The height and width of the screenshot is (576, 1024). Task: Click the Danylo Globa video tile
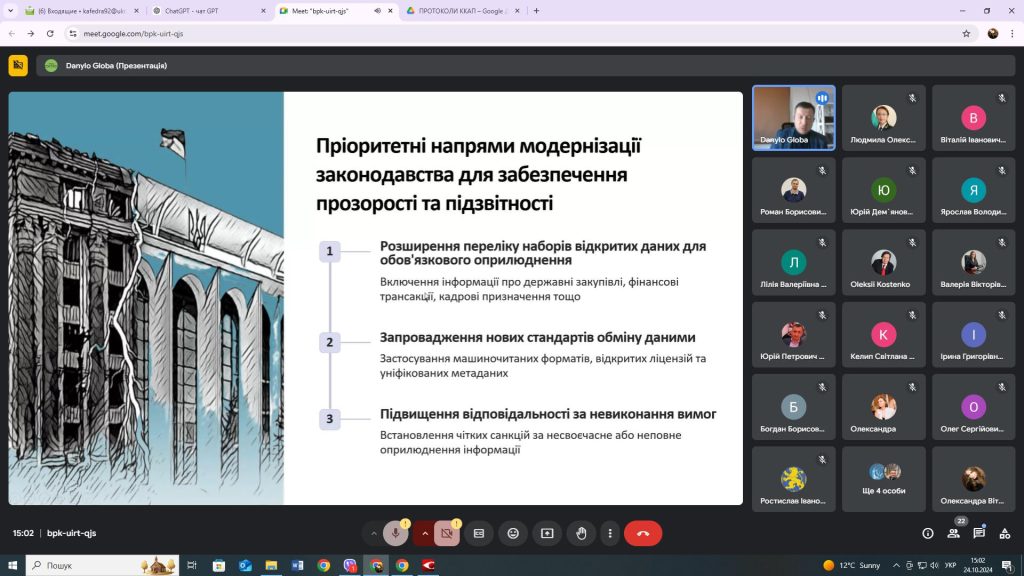click(794, 118)
